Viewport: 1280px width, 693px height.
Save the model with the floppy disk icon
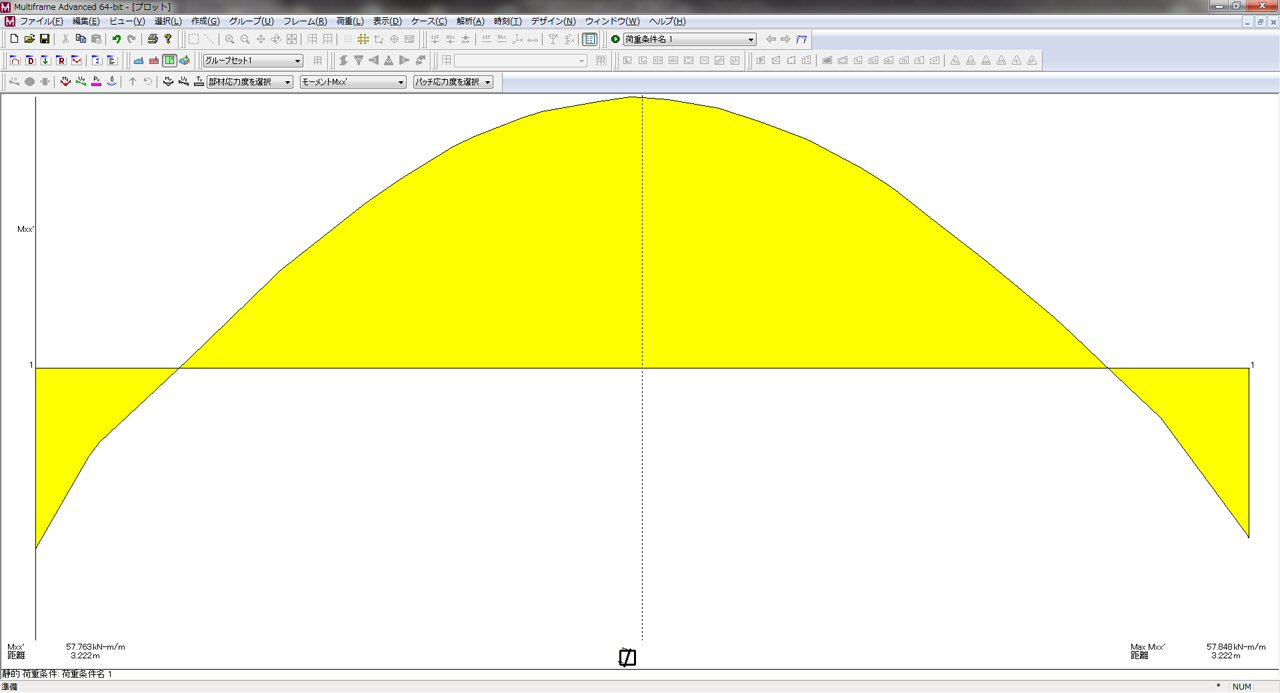pos(45,39)
